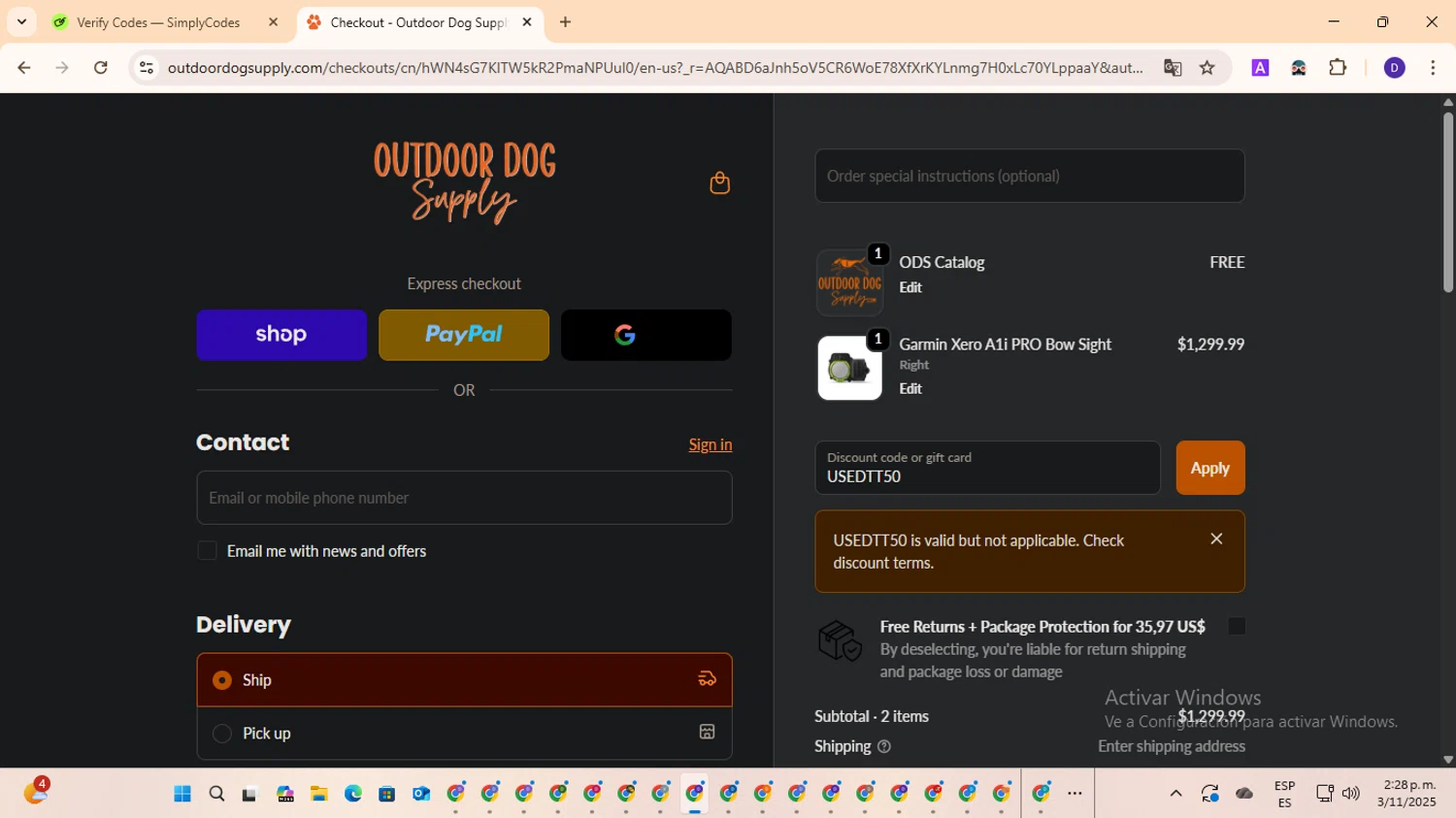Switch ESP ES keyboard language indicator
The height and width of the screenshot is (818, 1456).
click(x=1284, y=794)
